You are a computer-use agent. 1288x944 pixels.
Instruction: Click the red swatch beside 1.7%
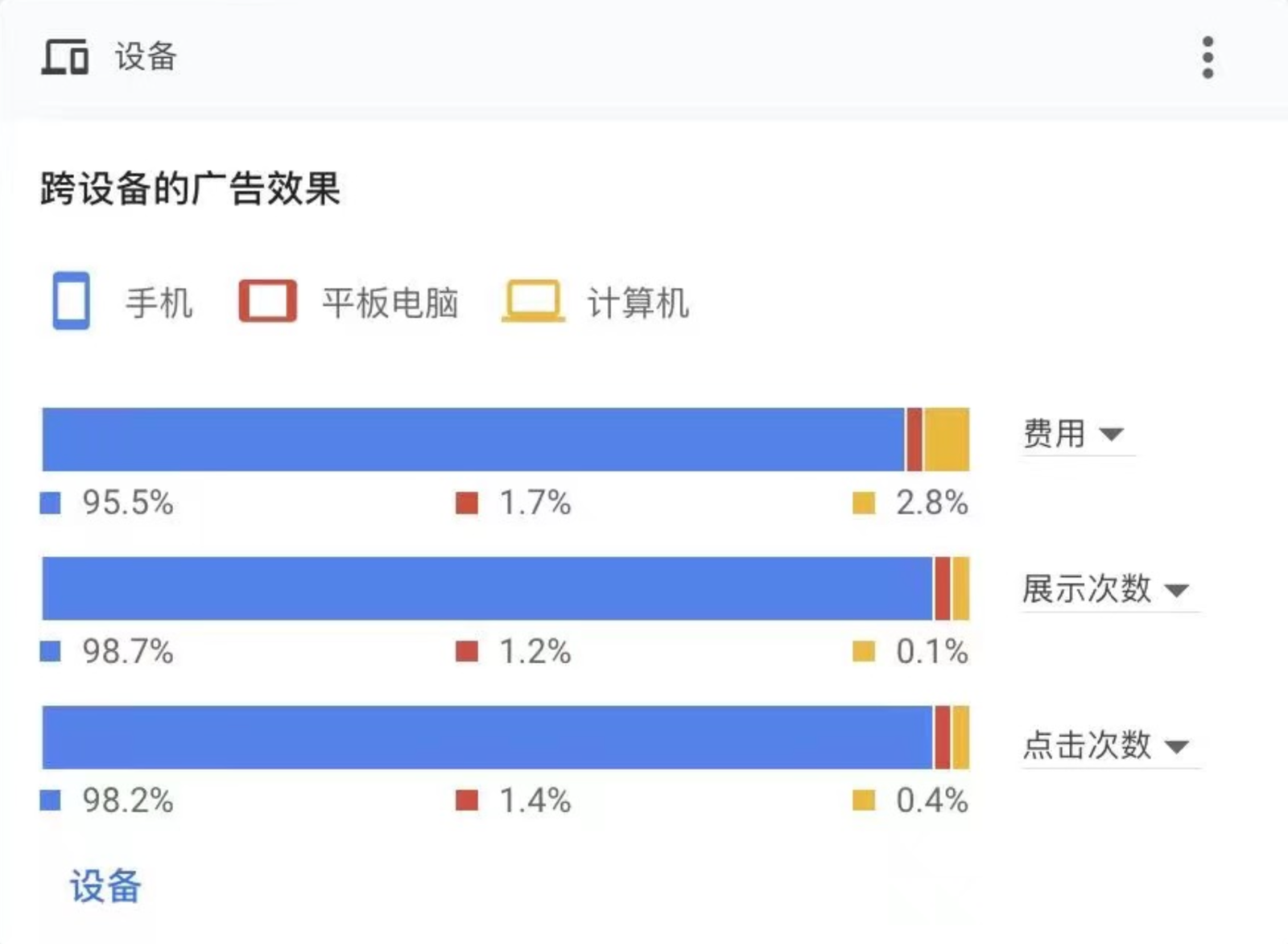[467, 503]
